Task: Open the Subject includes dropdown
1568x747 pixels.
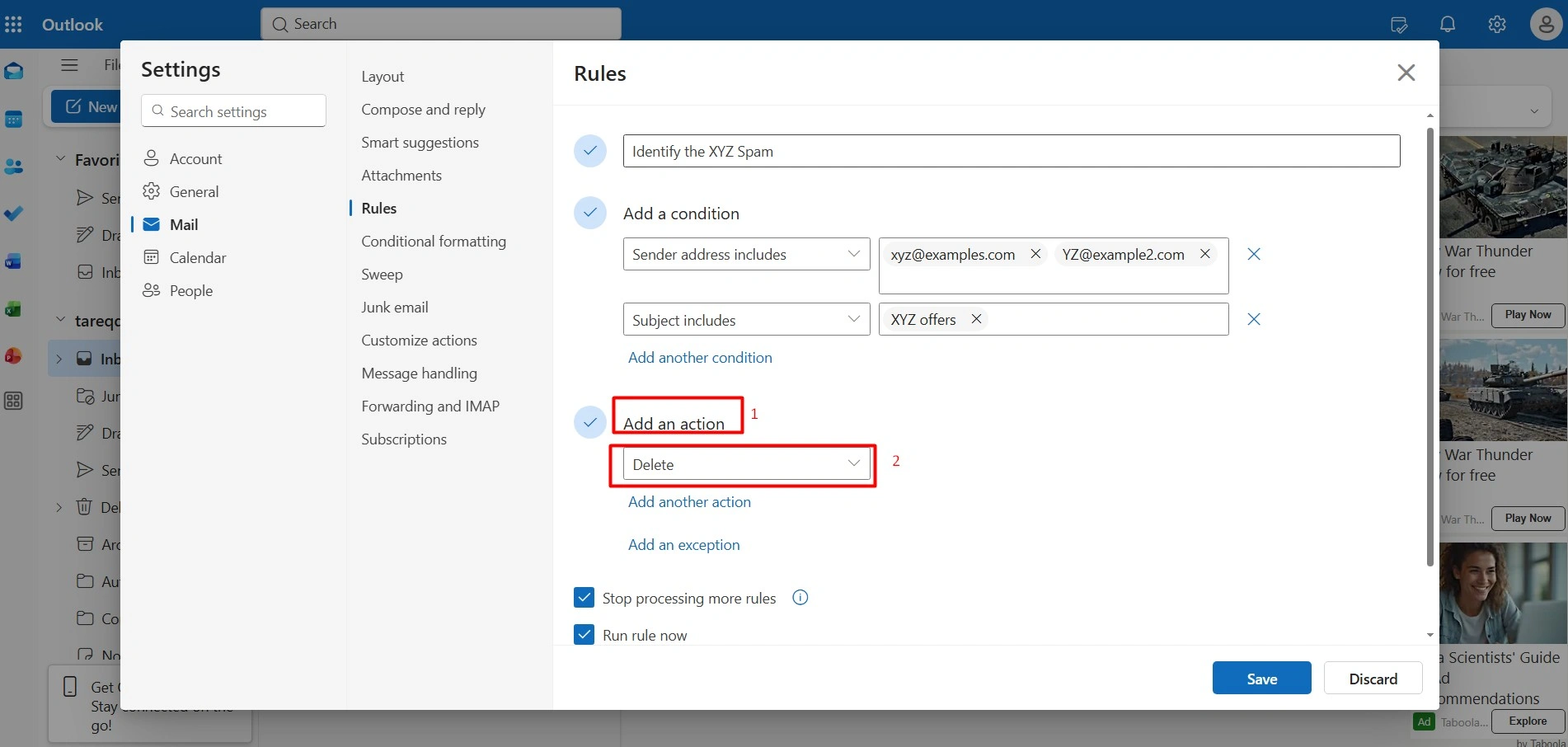Action: tap(746, 319)
